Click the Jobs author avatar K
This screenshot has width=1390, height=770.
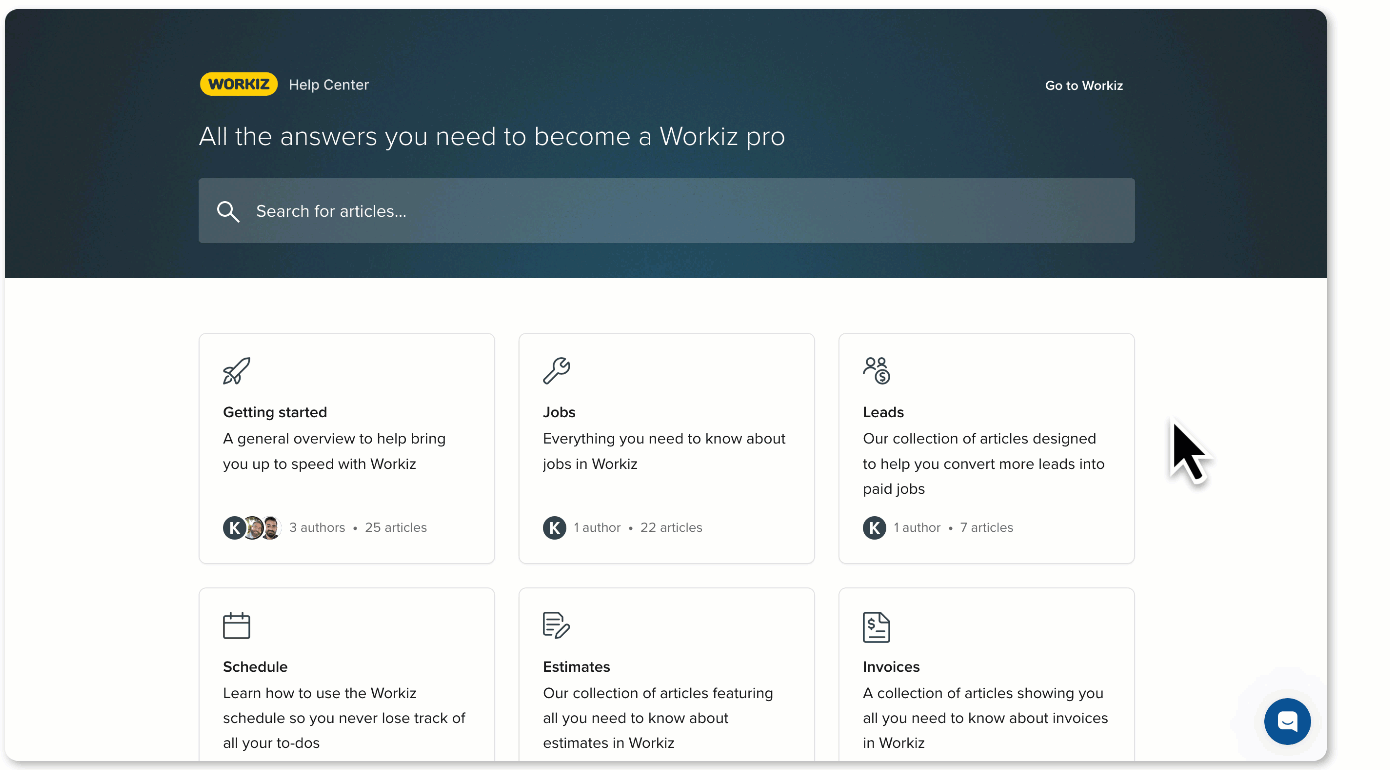pos(554,528)
